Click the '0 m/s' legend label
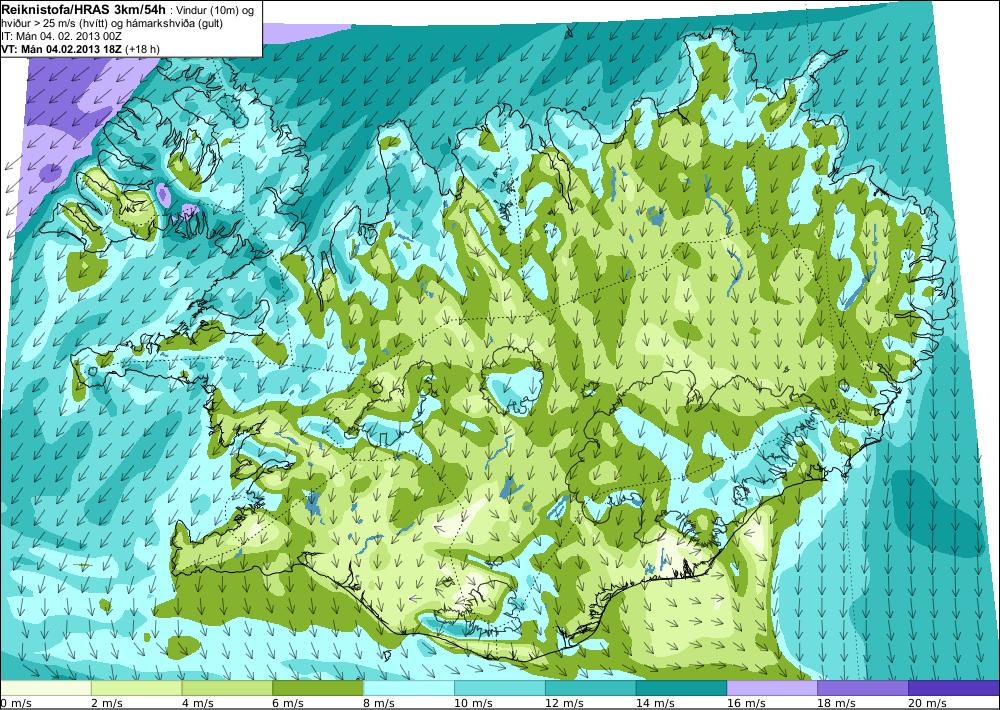 [x=15, y=703]
